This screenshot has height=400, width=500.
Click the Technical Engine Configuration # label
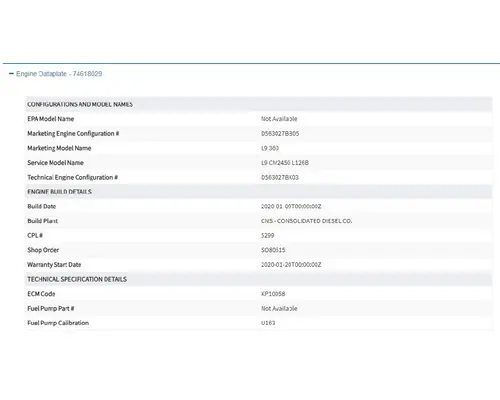(73, 177)
